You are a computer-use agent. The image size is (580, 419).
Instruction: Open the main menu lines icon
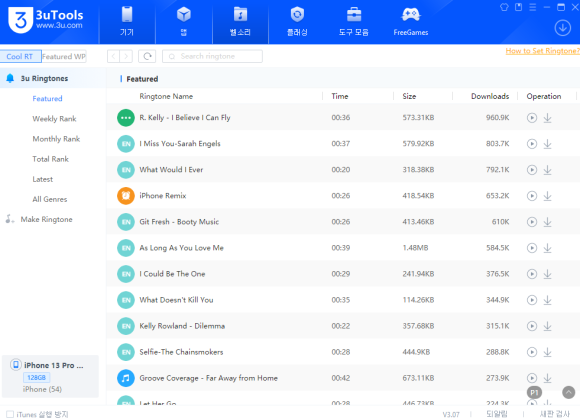[x=533, y=7]
